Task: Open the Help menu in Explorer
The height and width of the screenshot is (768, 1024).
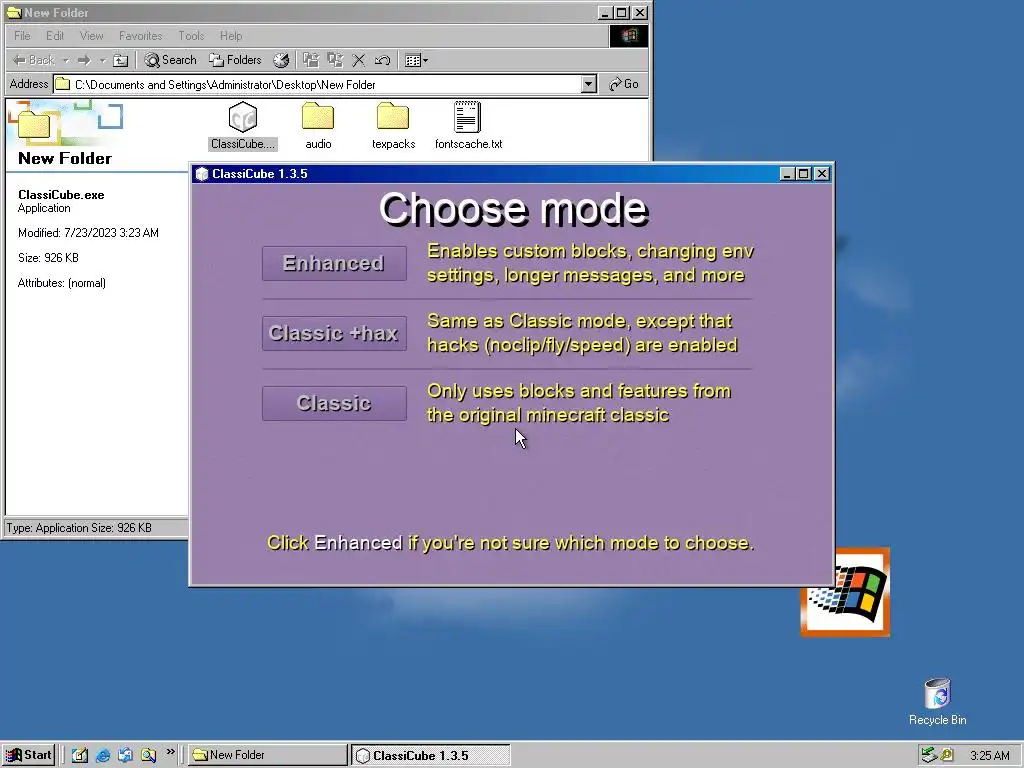Action: 231,36
